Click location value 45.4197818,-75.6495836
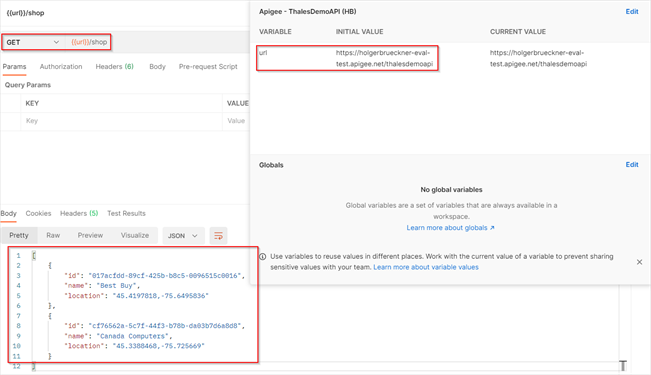Screen dimensions: 651x375 (x=161, y=296)
